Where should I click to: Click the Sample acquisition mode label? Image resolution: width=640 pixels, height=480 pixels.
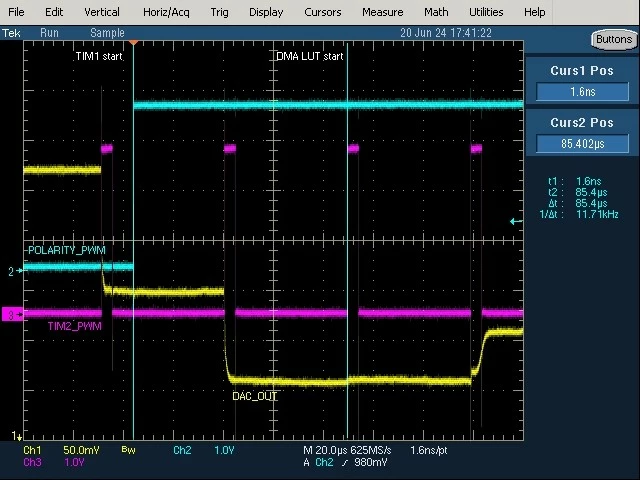click(x=107, y=33)
